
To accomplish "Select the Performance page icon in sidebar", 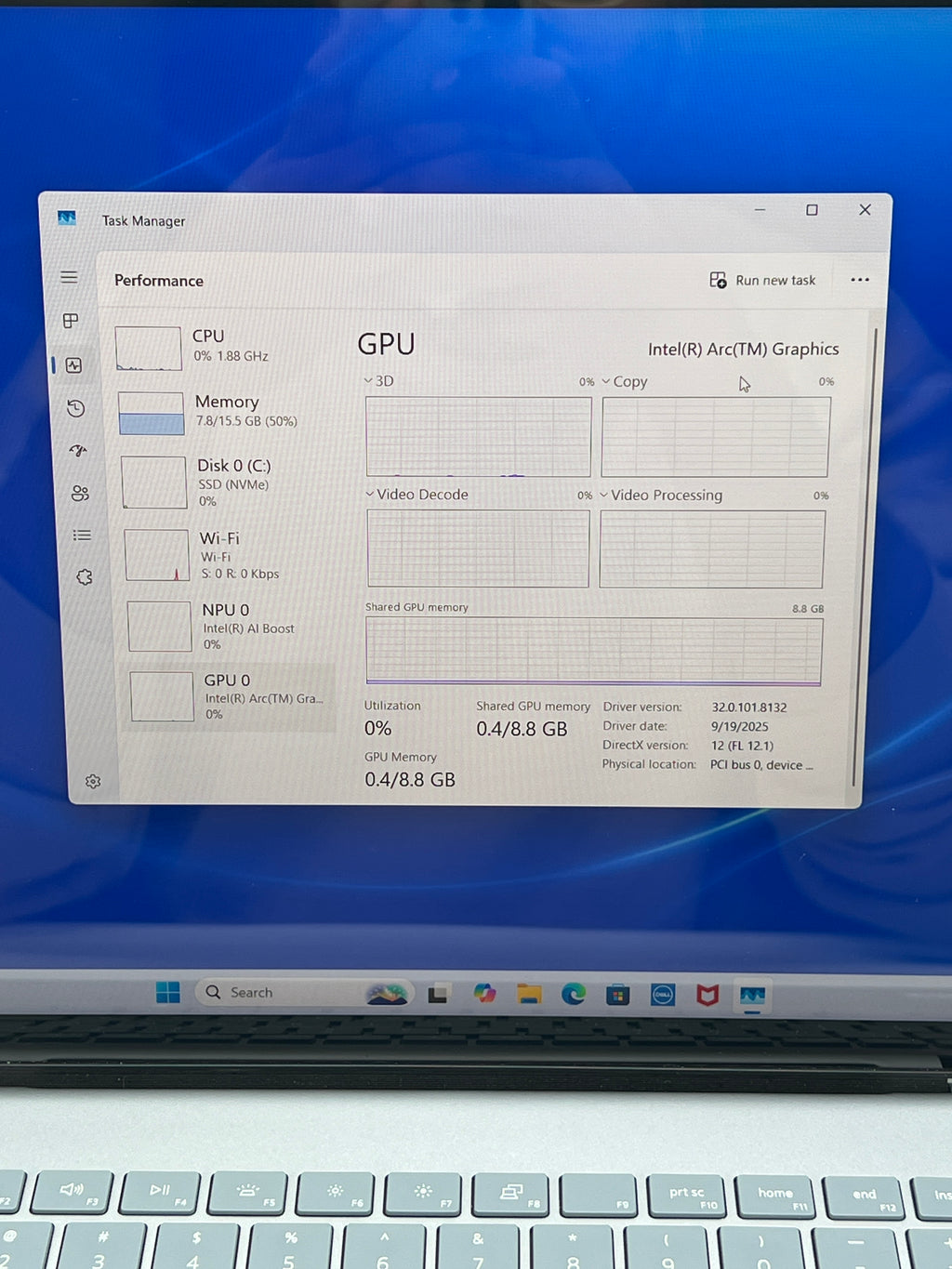I will tap(73, 365).
